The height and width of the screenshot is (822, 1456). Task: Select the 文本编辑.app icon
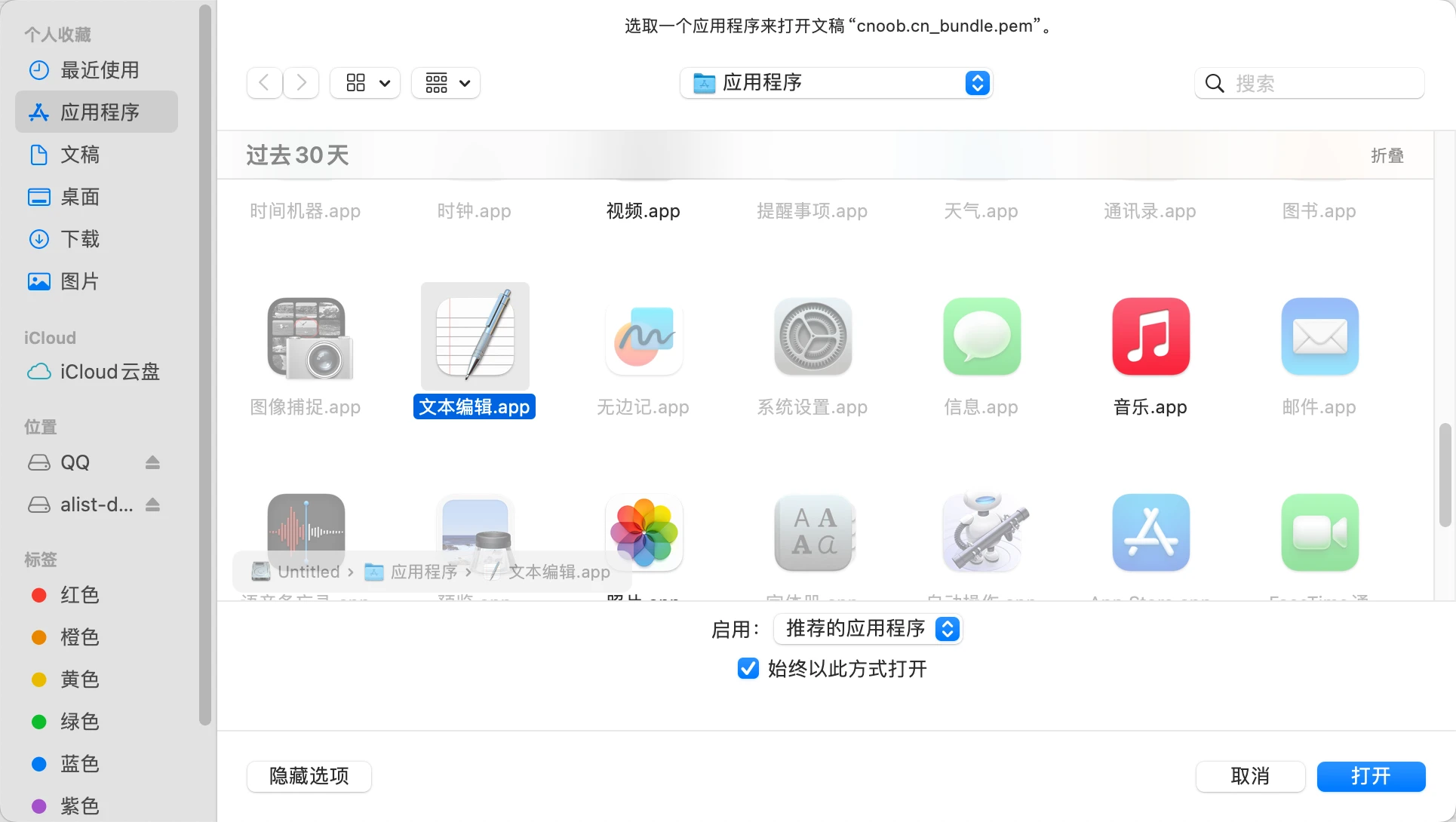(x=475, y=336)
